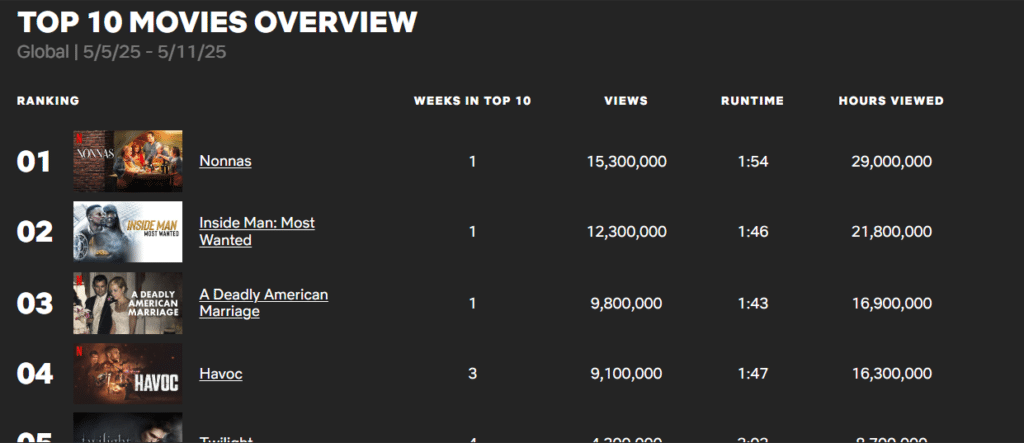This screenshot has width=1024, height=443.
Task: Click the Global date range subtitle
Action: (121, 52)
